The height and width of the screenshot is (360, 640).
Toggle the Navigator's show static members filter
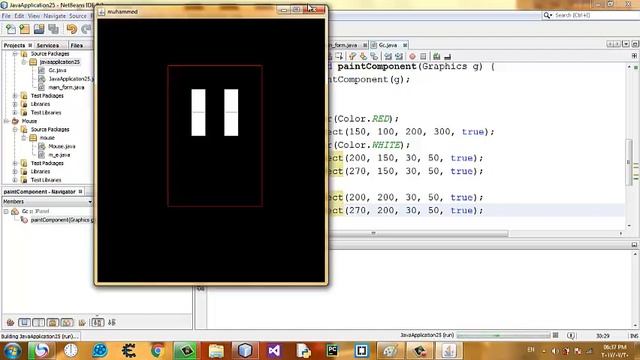pos(38,322)
